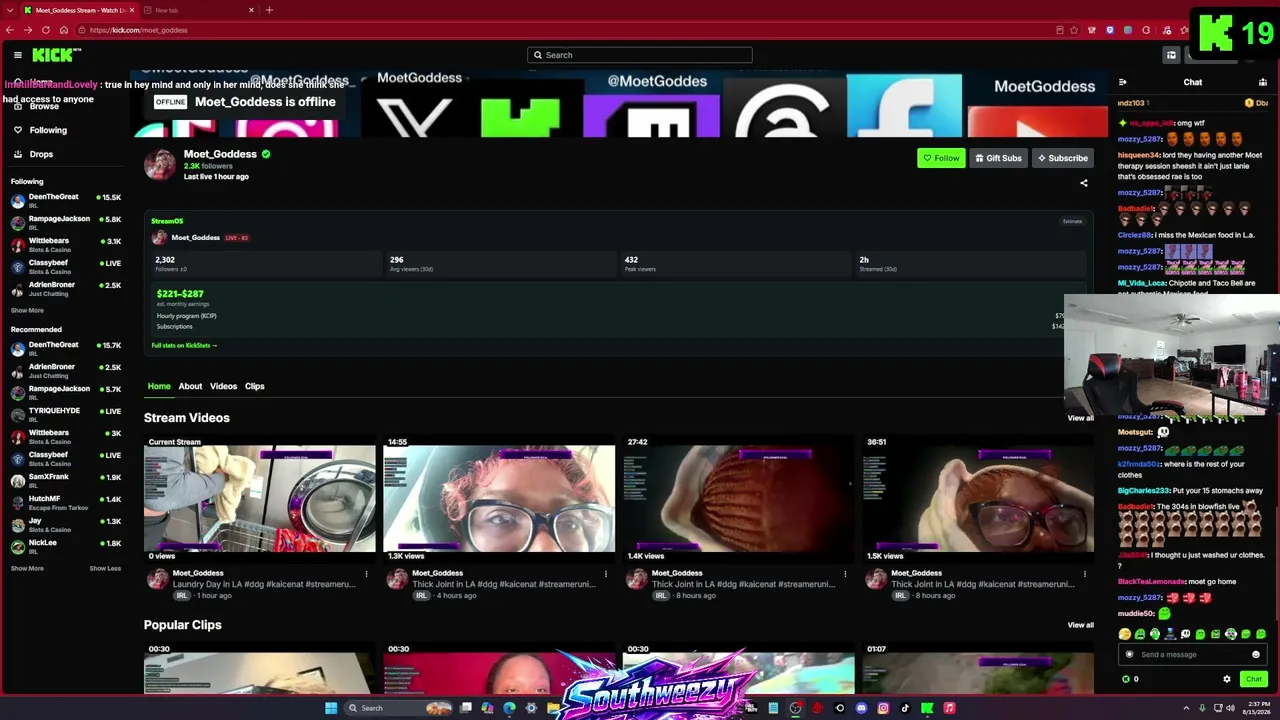Subscribe to Moet_Goddess channel
The height and width of the screenshot is (720, 1280).
(x=1062, y=158)
